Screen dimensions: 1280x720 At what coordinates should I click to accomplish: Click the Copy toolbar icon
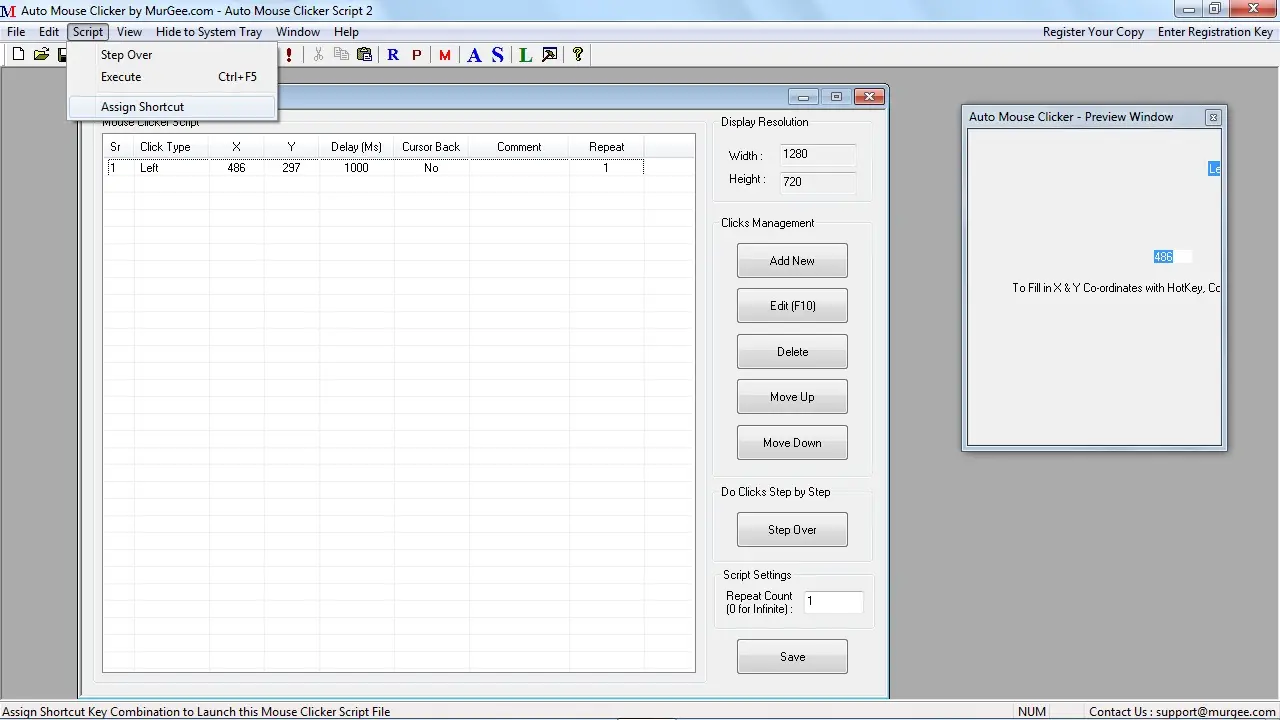341,55
